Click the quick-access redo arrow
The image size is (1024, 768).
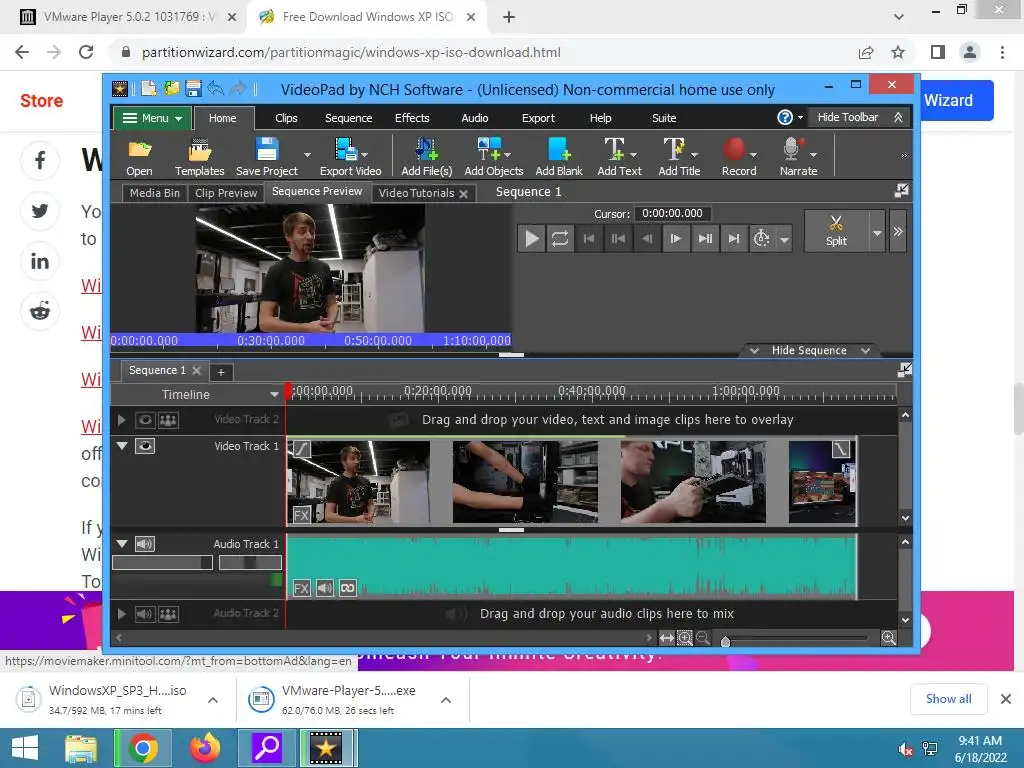pyautogui.click(x=238, y=88)
